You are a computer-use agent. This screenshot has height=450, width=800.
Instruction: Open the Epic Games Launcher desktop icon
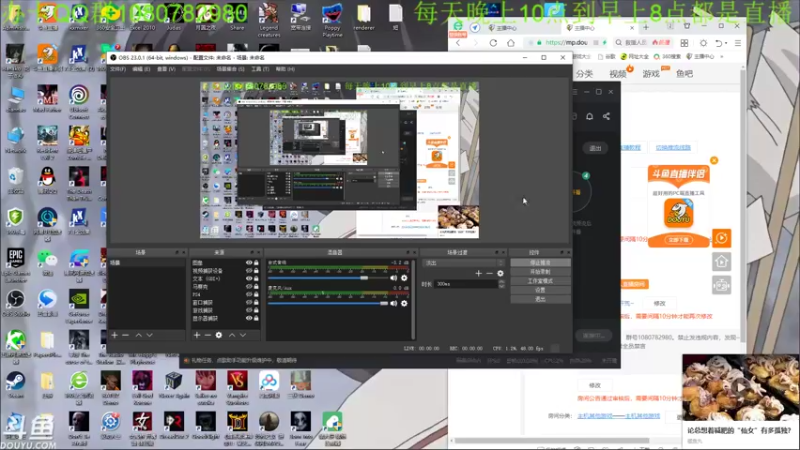pyautogui.click(x=15, y=264)
